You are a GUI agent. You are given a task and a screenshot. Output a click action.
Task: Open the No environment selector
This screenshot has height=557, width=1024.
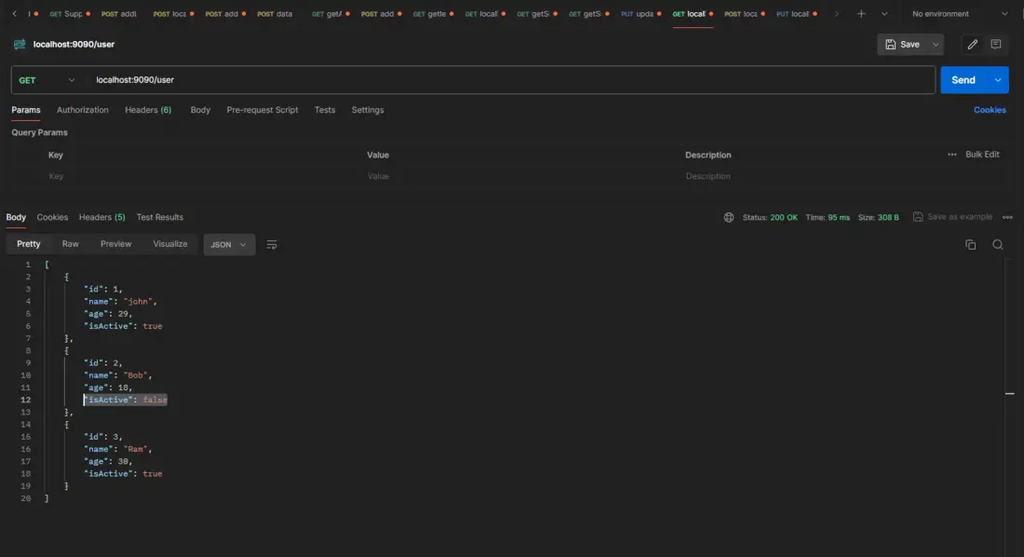959,14
